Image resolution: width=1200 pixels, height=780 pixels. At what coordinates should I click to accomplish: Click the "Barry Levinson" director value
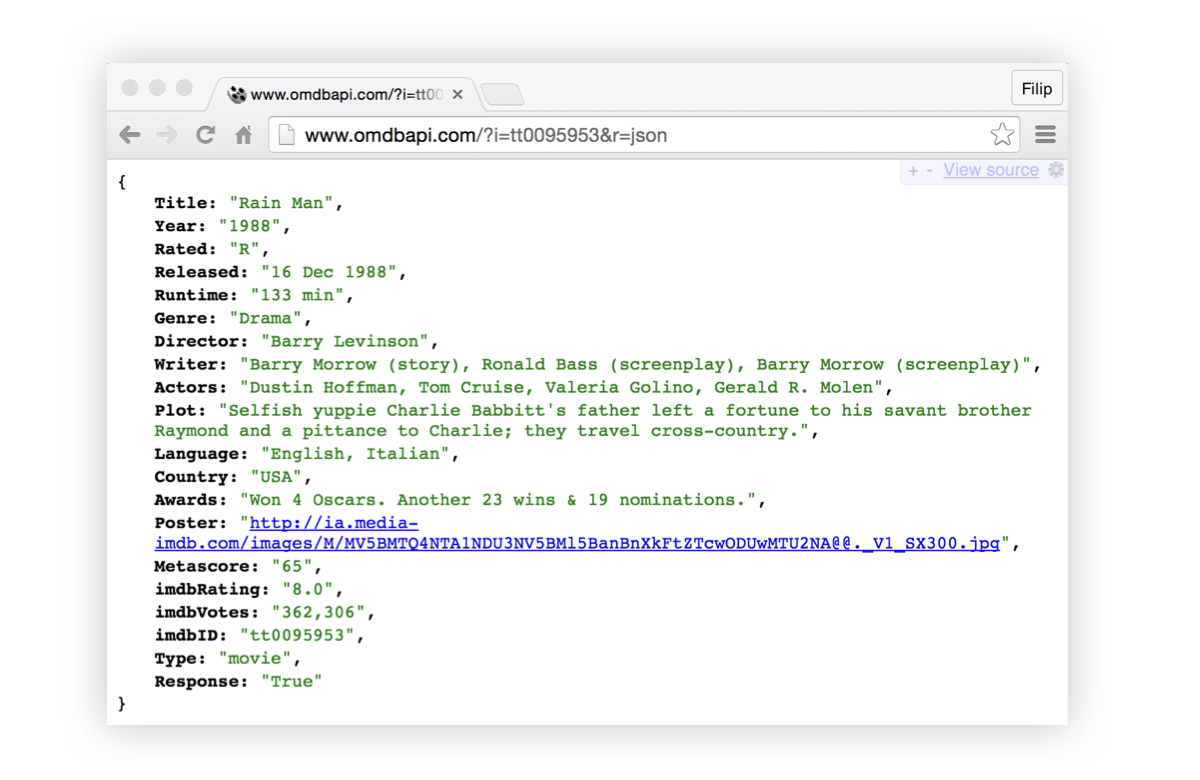coord(345,341)
